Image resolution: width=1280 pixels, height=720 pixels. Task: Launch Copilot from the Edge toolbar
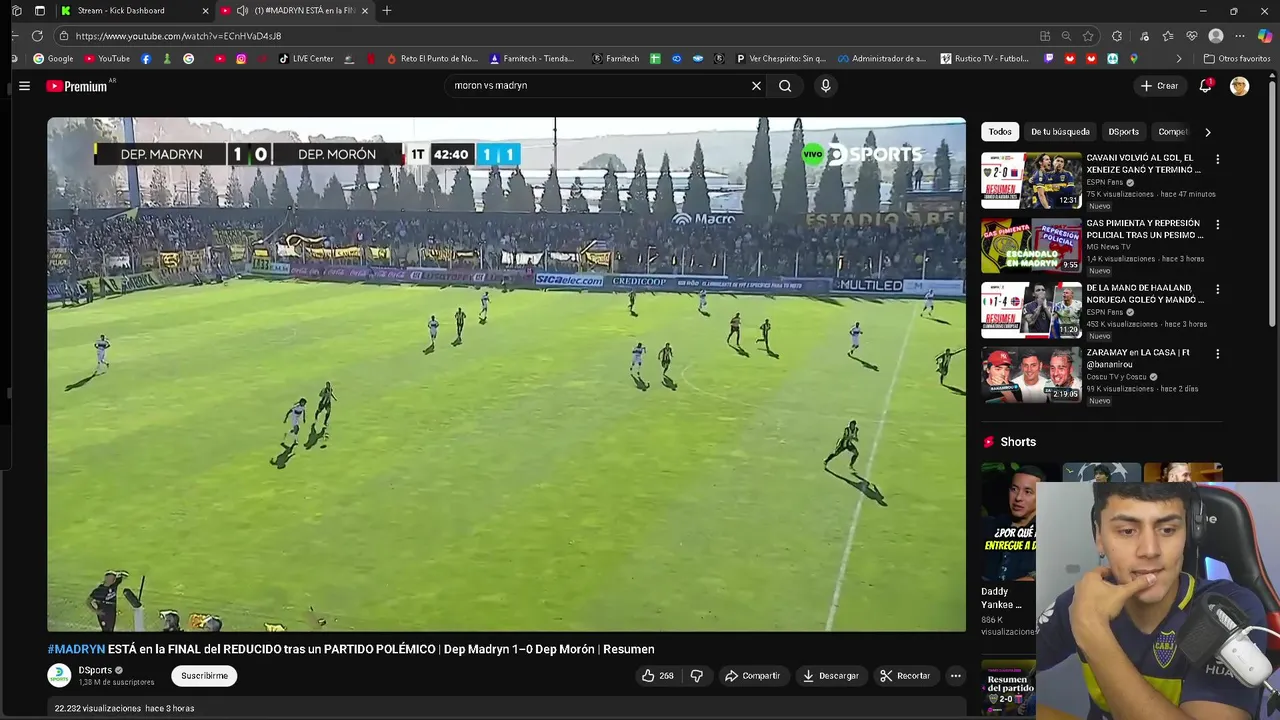(1265, 36)
